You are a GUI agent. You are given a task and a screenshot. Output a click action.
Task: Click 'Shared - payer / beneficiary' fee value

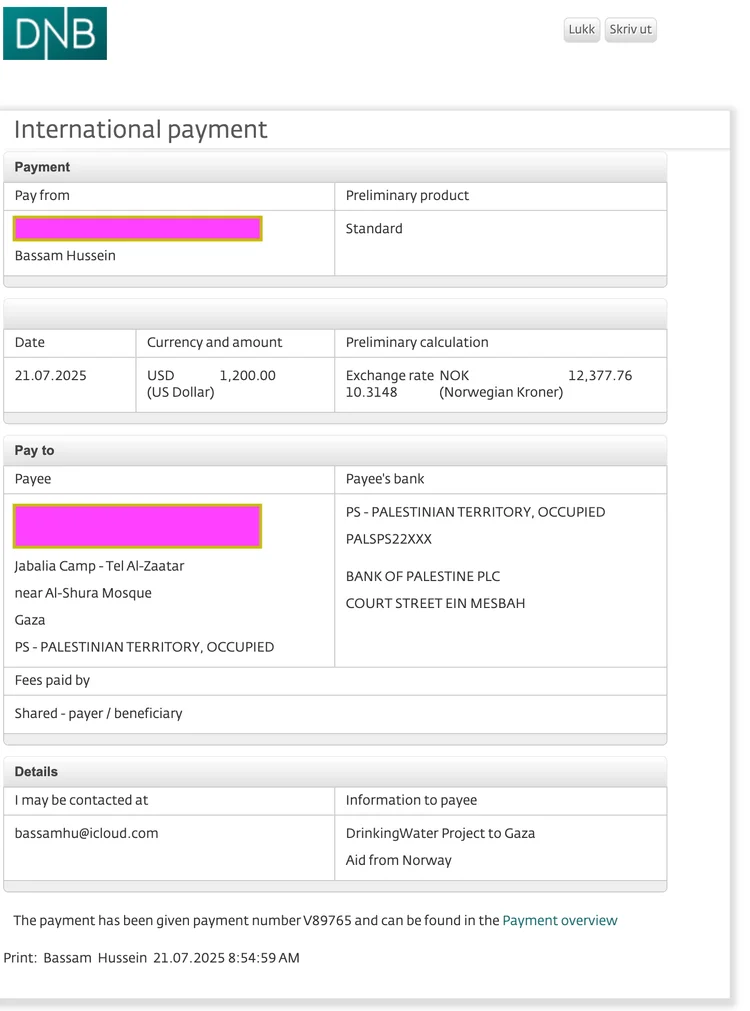(99, 713)
